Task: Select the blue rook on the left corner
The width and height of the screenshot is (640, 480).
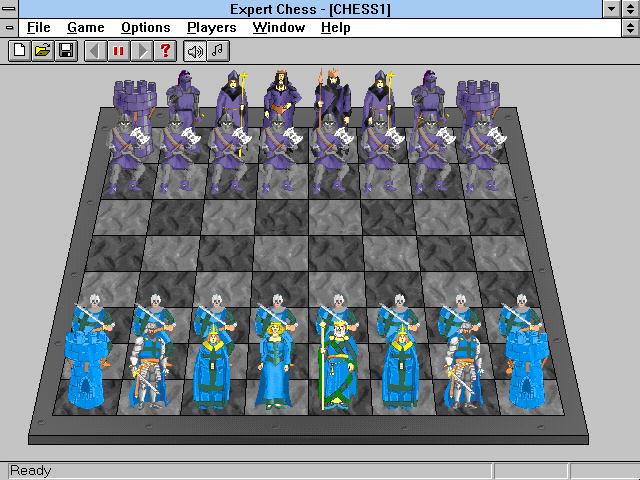Action: 85,369
